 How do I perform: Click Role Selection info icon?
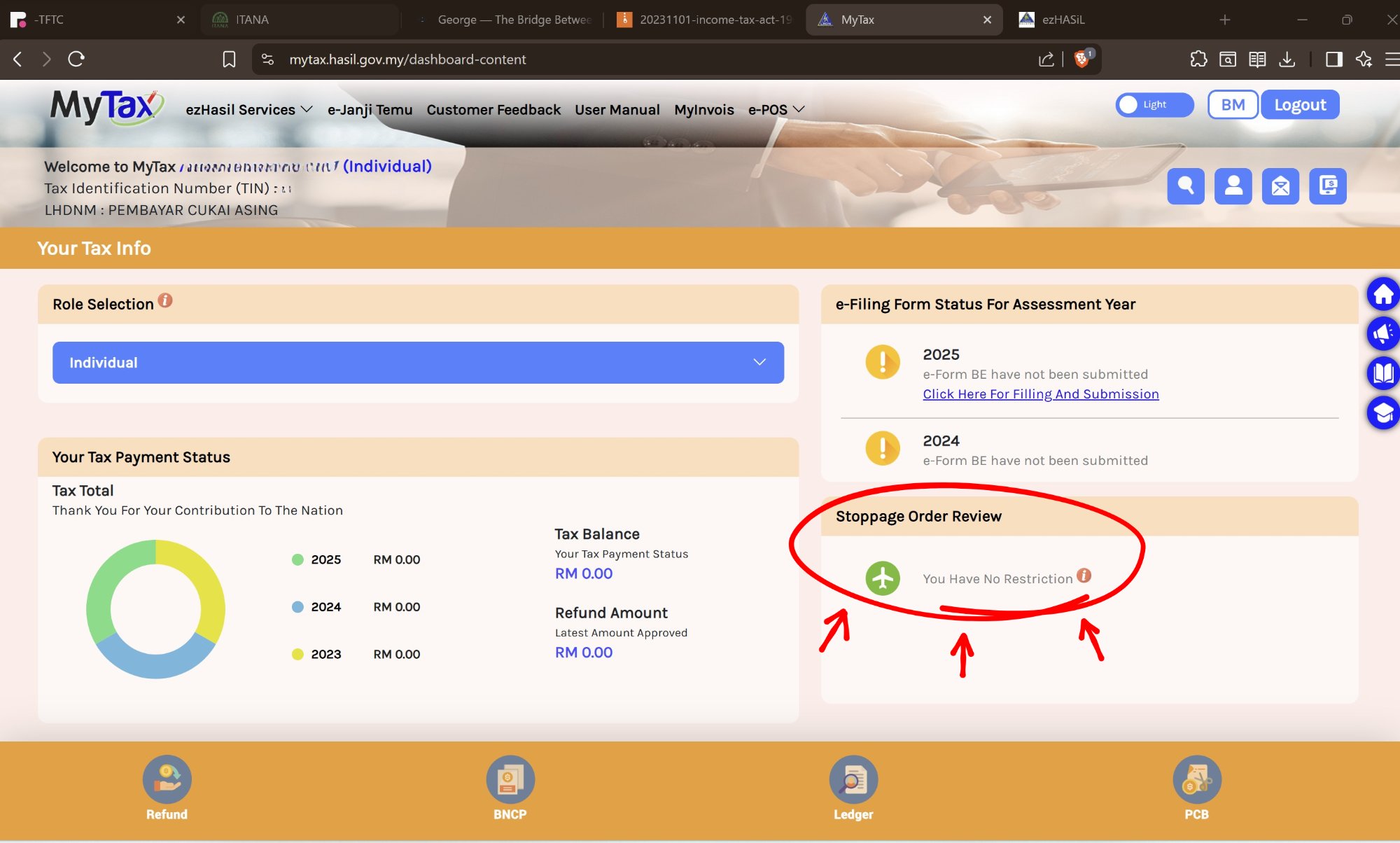tap(165, 300)
